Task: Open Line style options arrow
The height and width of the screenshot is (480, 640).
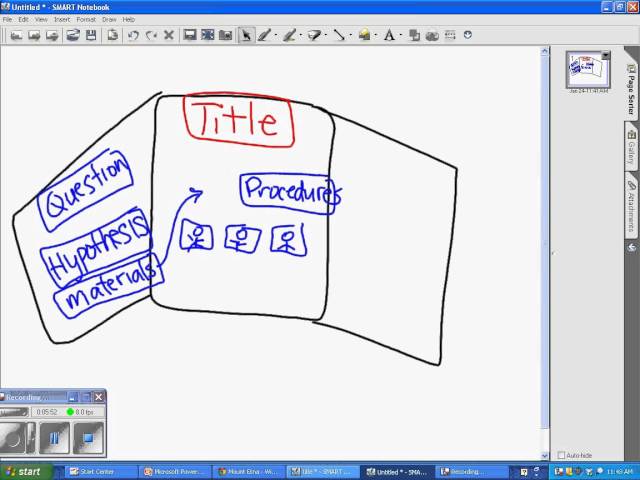Action: (350, 36)
